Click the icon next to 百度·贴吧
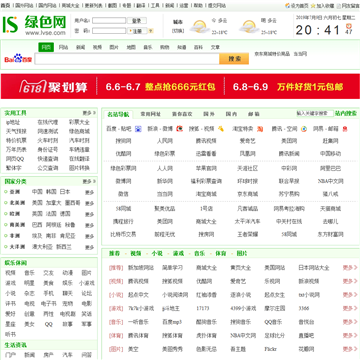Image resolution: width=360 pixels, height=360 pixels. [x=138, y=129]
